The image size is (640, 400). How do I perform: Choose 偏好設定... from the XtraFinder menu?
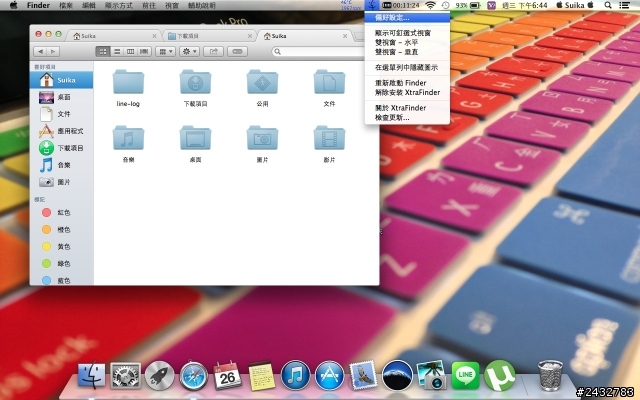click(407, 18)
